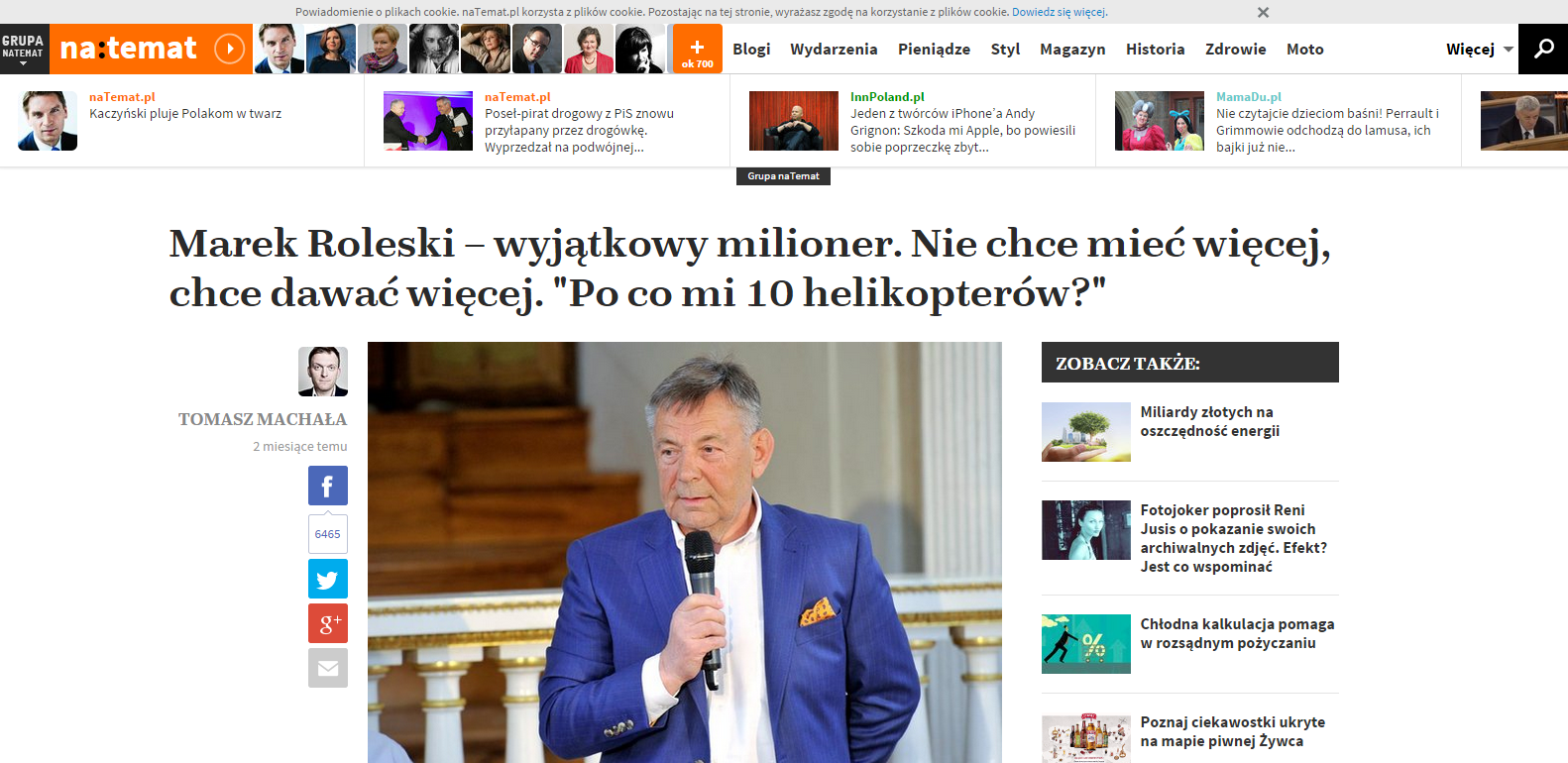The height and width of the screenshot is (763, 1568).
Task: Expand the Więcej dropdown menu
Action: (1480, 49)
